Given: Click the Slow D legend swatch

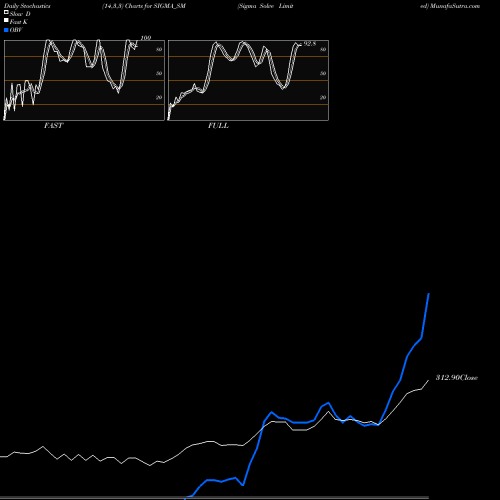Looking at the screenshot, I should point(6,12).
